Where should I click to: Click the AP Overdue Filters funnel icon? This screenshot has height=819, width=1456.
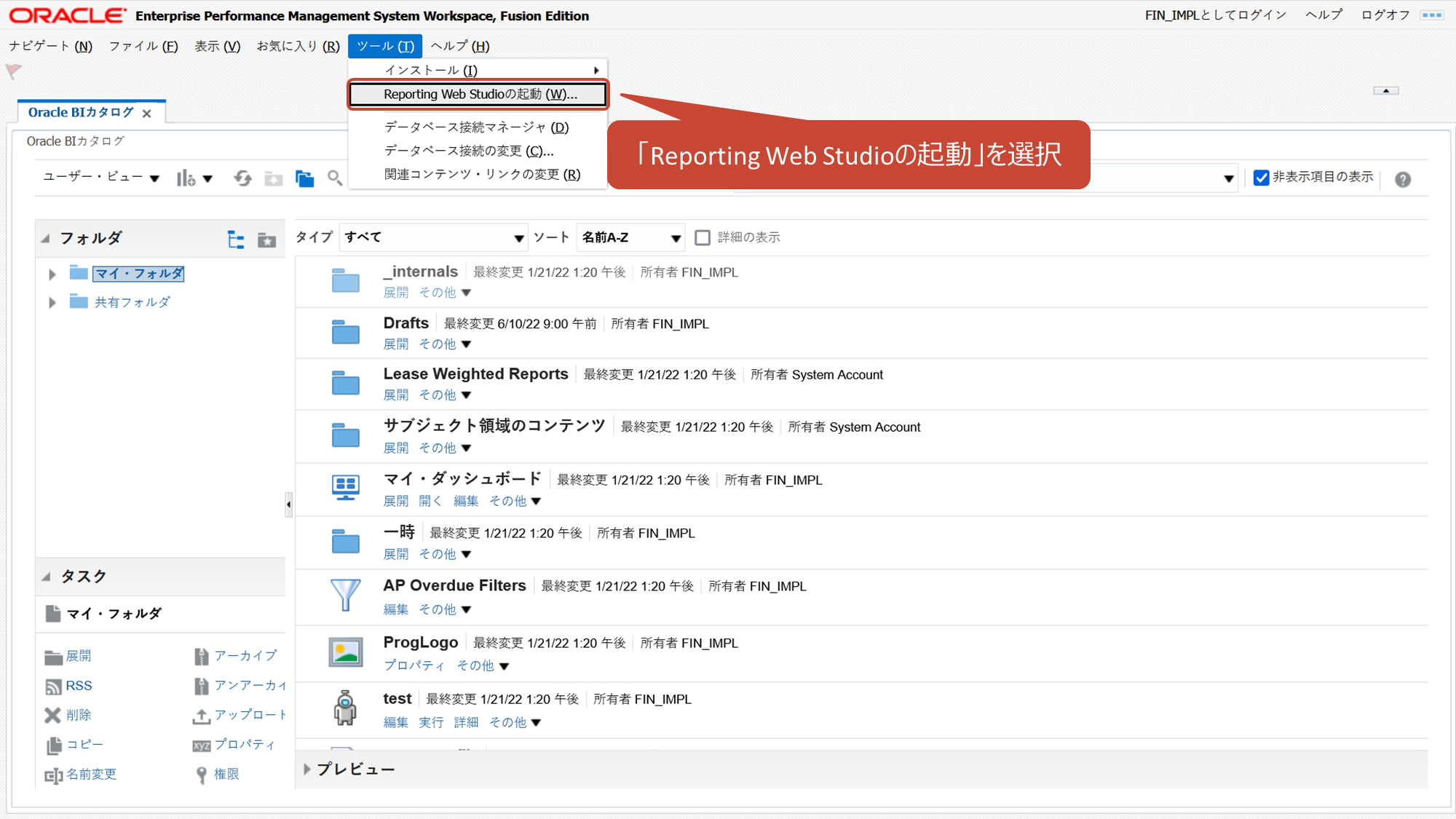(x=345, y=595)
